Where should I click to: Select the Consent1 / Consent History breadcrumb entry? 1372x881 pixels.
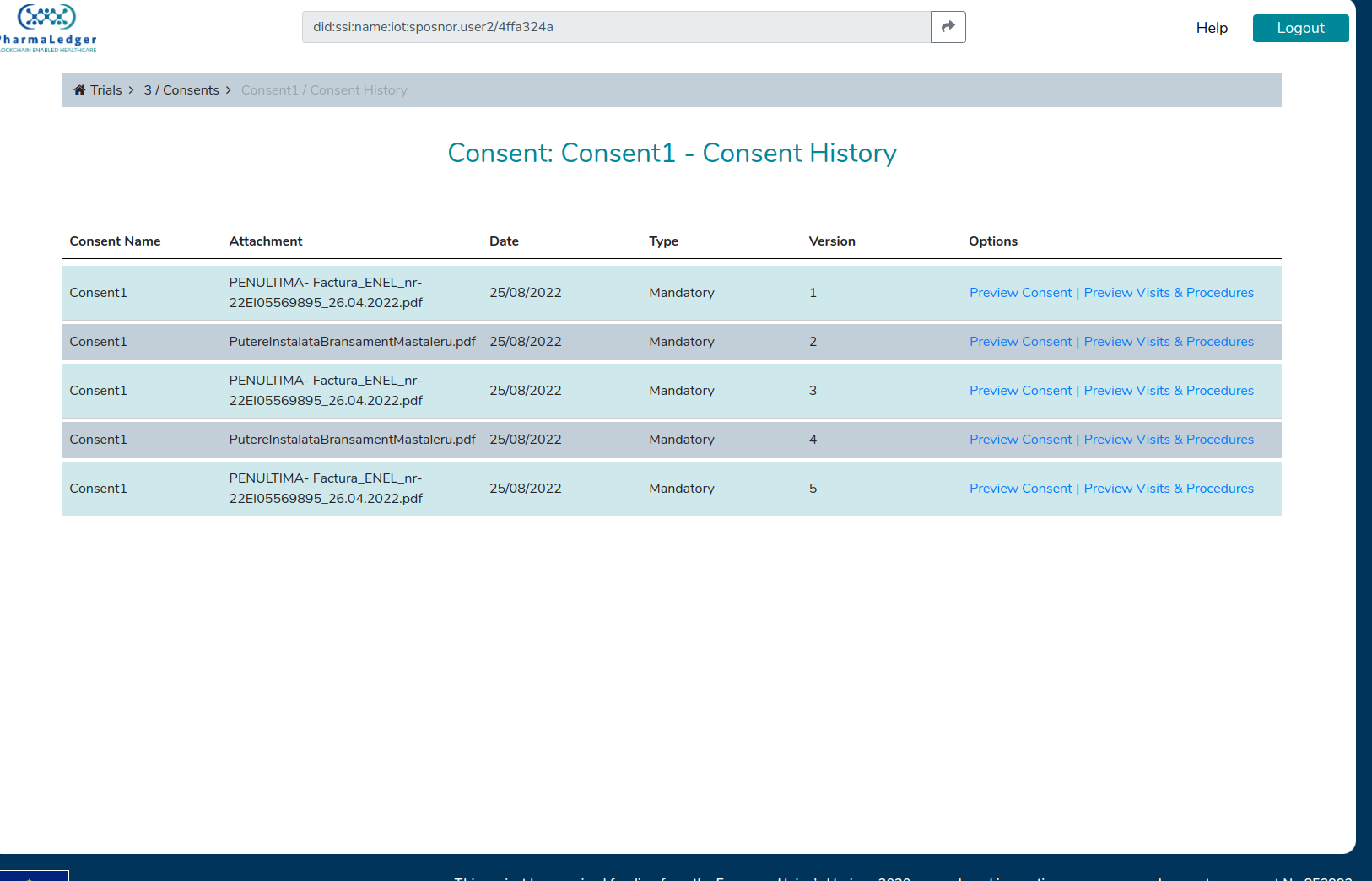point(324,89)
